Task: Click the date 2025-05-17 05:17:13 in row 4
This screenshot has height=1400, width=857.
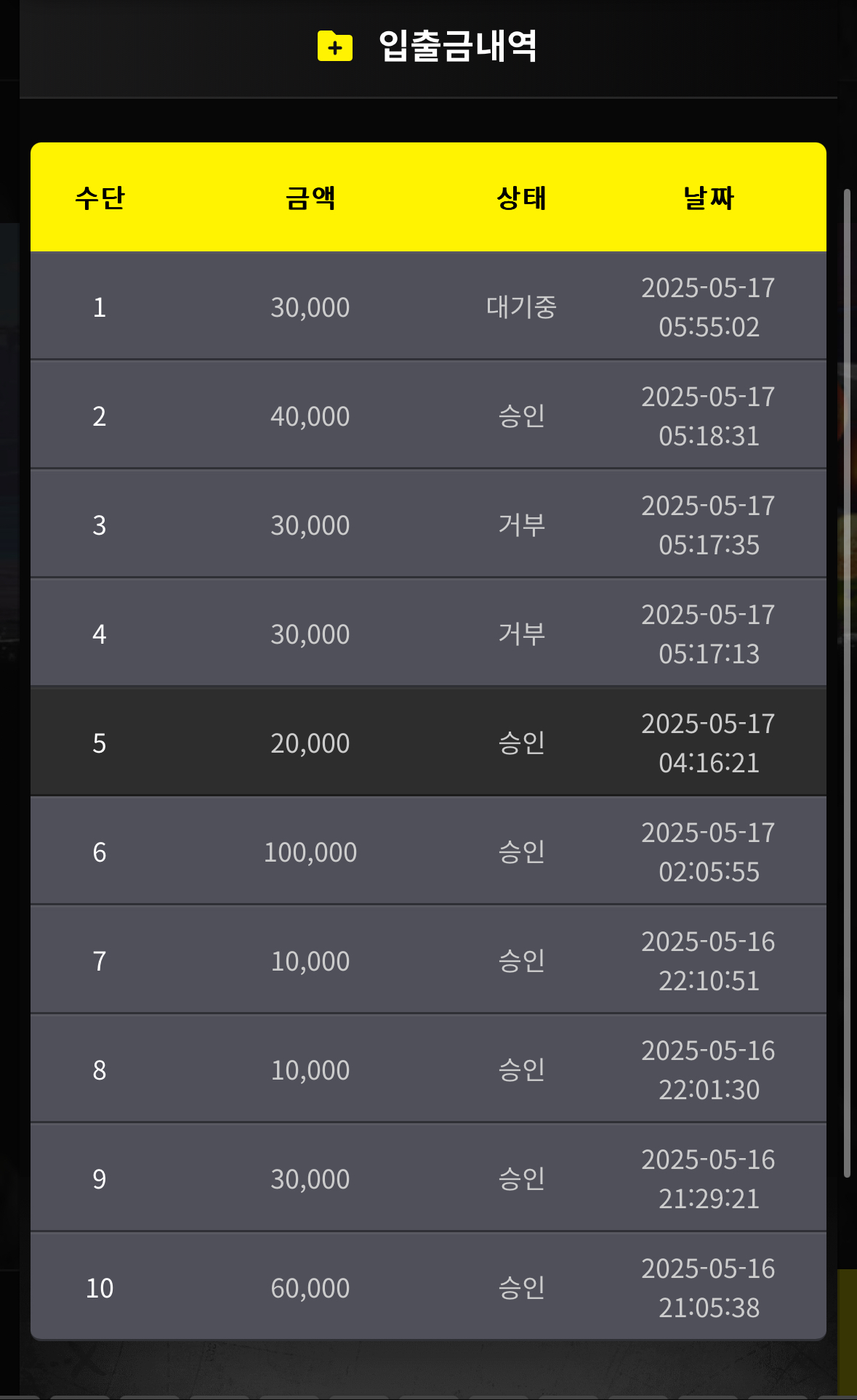Action: (709, 634)
